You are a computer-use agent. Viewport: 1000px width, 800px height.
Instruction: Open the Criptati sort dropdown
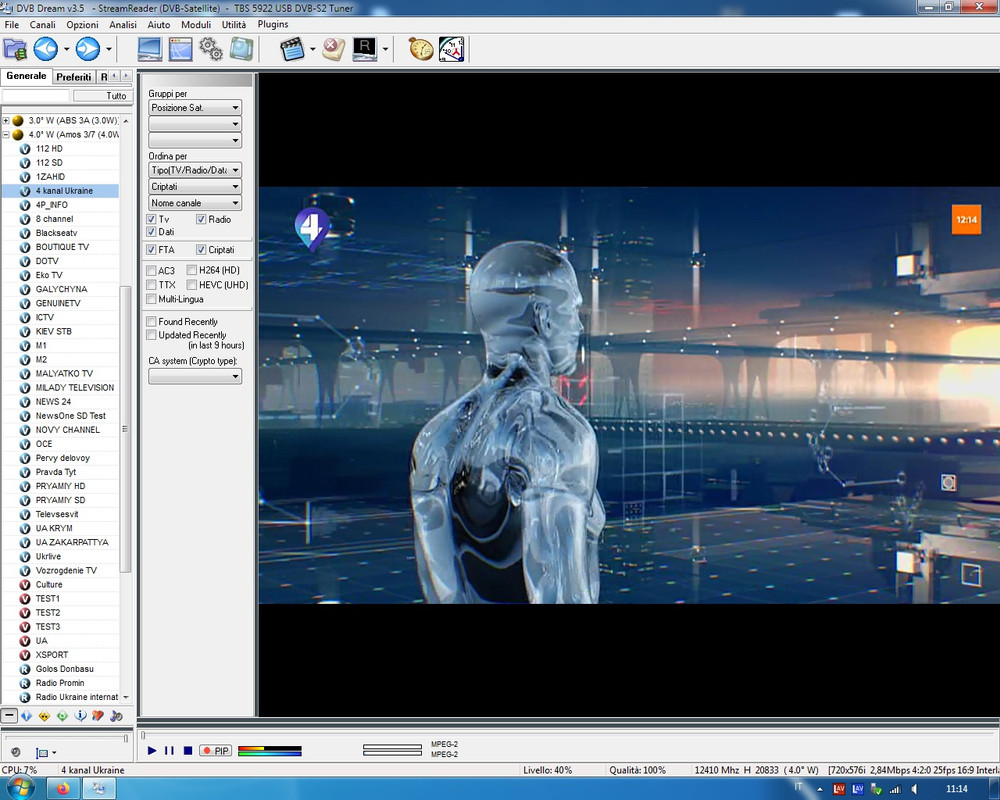pos(195,187)
